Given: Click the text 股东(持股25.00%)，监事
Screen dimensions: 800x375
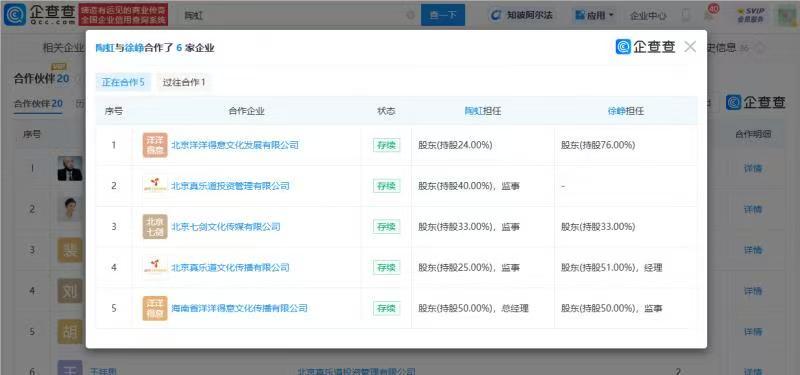Looking at the screenshot, I should (469, 267).
